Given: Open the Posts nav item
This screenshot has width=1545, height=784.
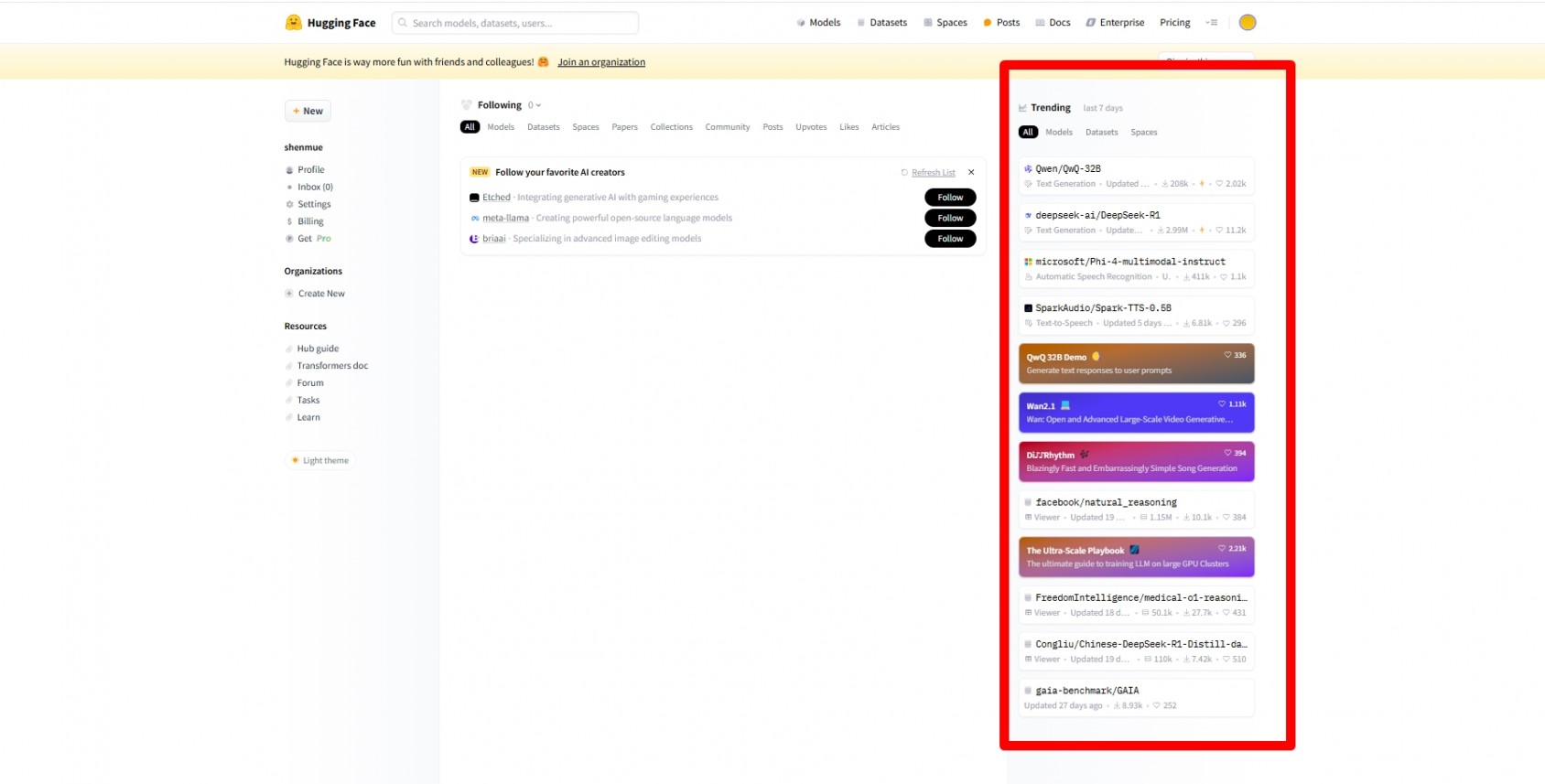Looking at the screenshot, I should tap(1001, 23).
